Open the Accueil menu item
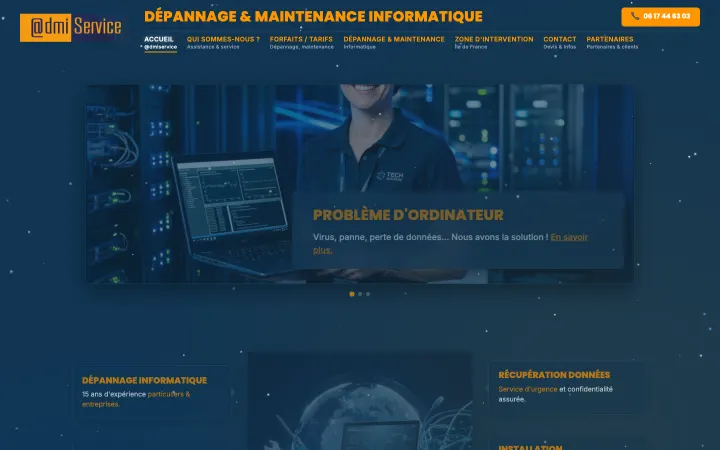This screenshot has height=450, width=720. [x=160, y=43]
